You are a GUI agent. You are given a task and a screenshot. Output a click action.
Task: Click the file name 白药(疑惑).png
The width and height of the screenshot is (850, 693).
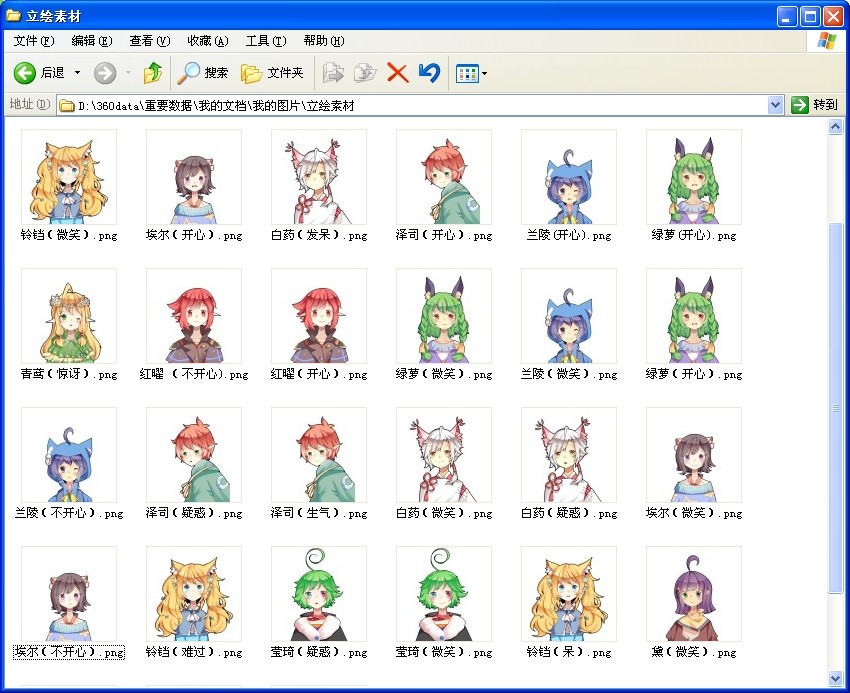pos(569,513)
